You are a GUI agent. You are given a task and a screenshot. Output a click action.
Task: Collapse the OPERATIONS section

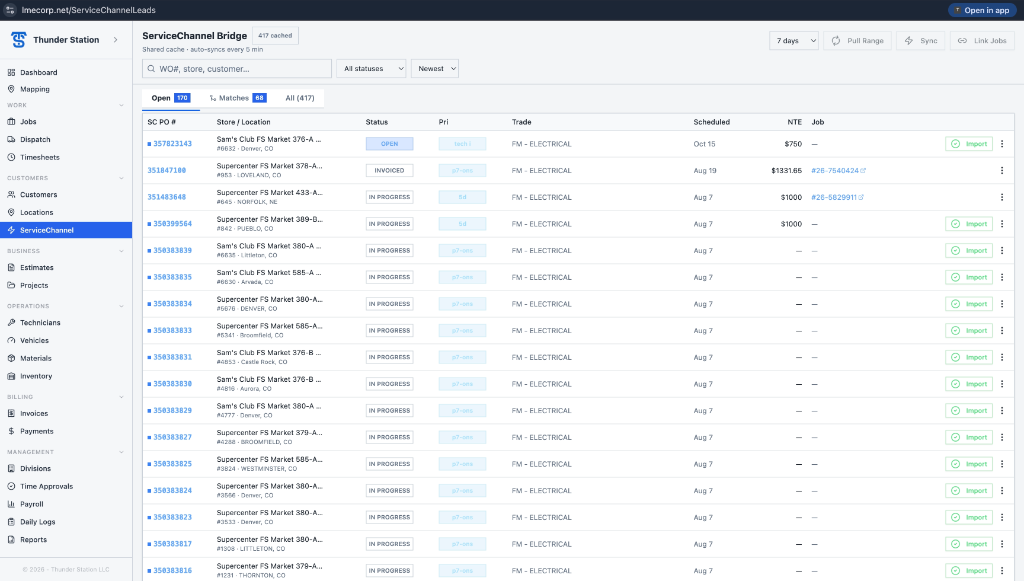[x=121, y=306]
